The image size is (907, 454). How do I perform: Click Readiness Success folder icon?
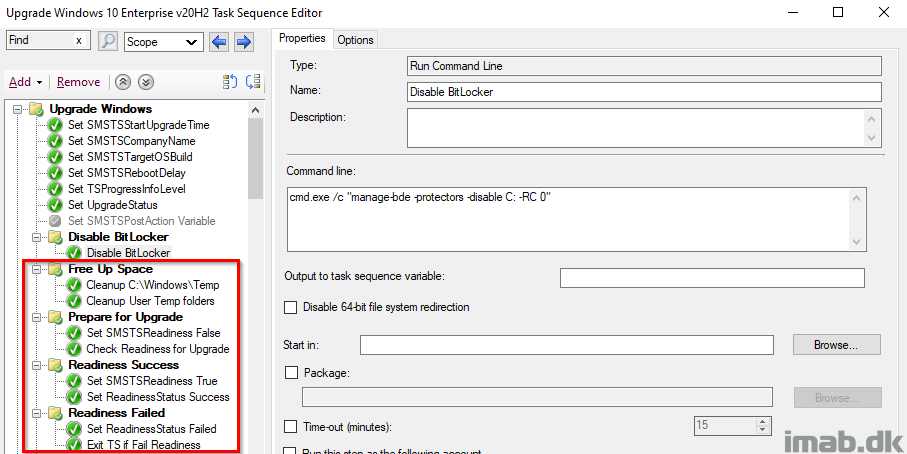55,365
